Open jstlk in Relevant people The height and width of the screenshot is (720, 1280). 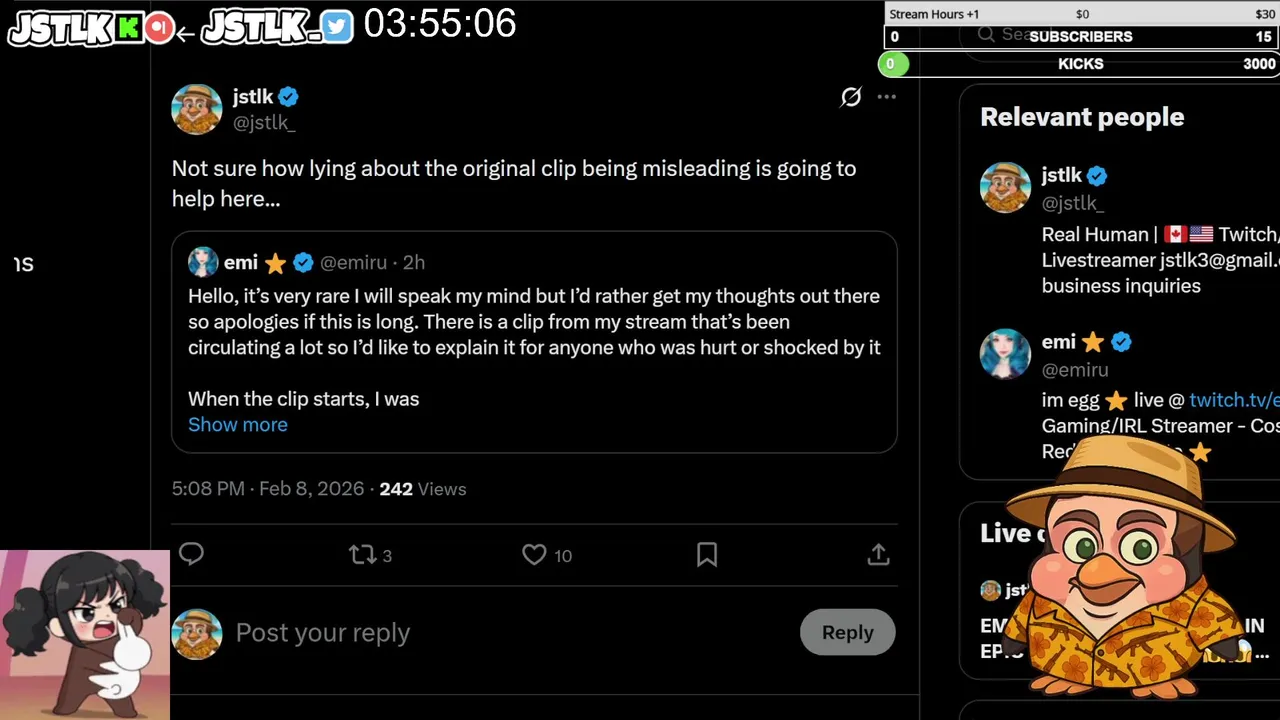(1061, 175)
